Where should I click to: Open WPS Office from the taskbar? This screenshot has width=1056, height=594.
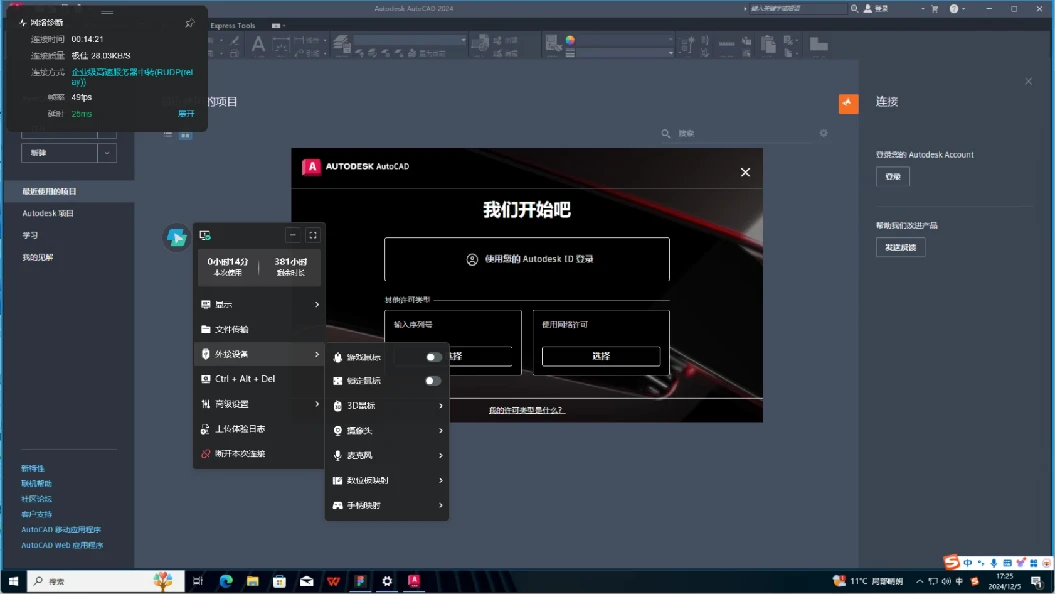[x=333, y=581]
